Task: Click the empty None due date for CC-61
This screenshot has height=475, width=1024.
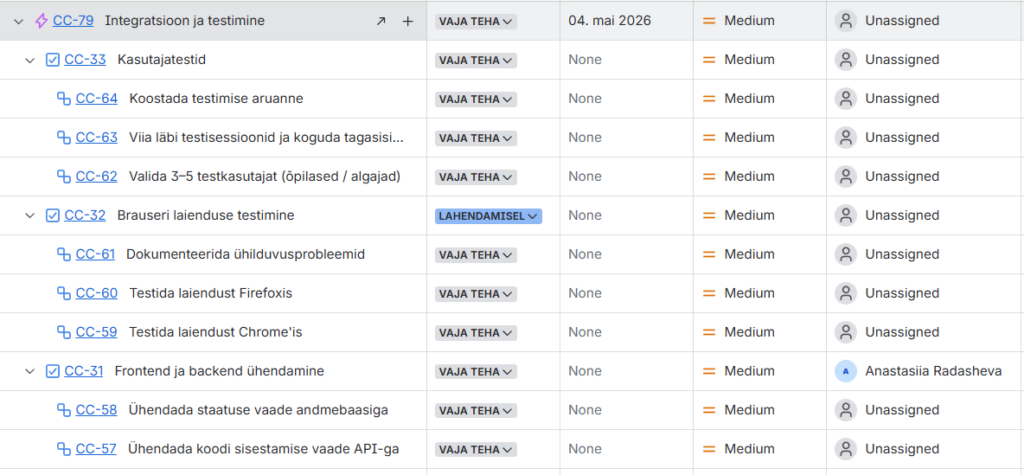Action: coord(585,255)
